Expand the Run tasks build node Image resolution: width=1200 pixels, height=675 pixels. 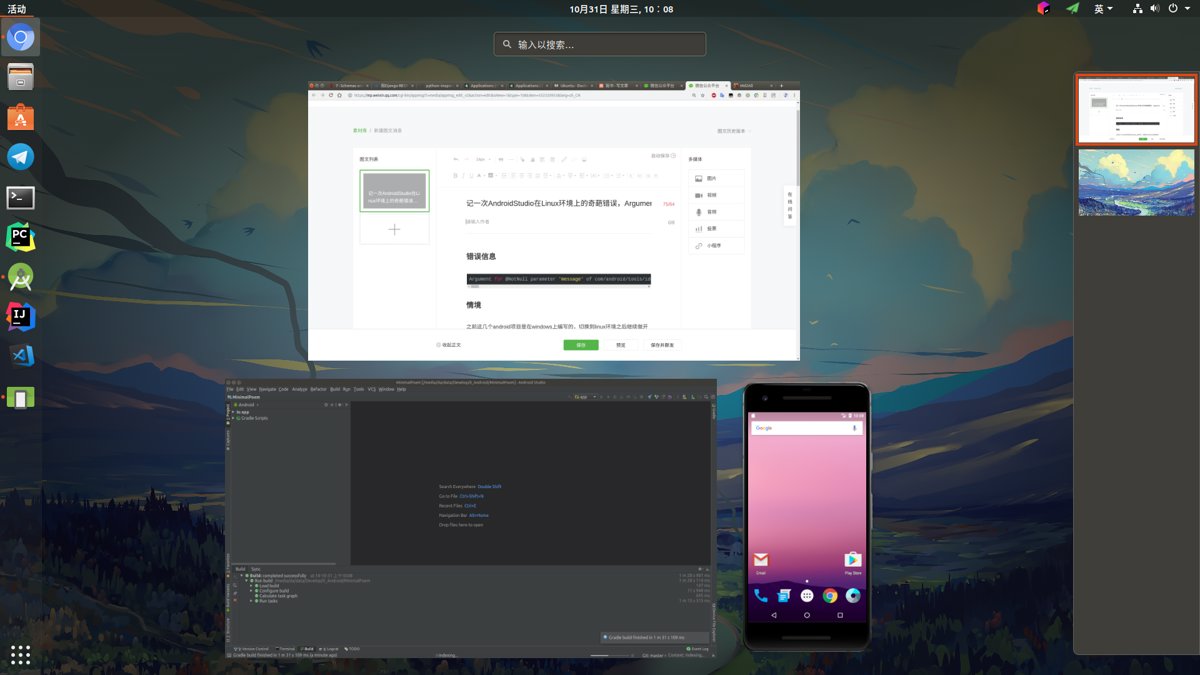pos(253,601)
